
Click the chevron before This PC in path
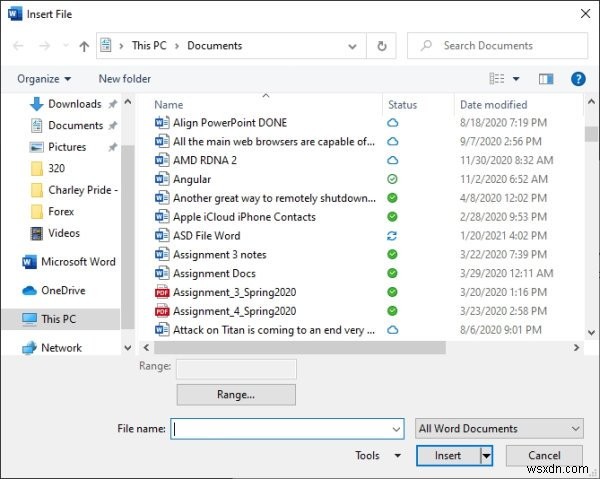pos(121,46)
